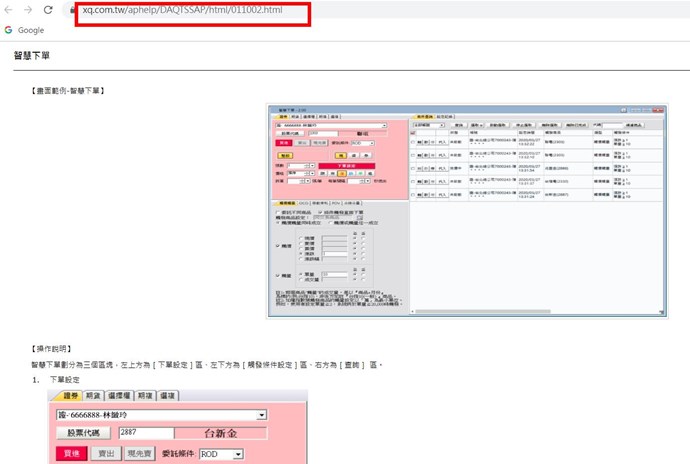Click the Google G favicon in bookmarks bar
Screen dimensions: 690x464
click(8, 30)
